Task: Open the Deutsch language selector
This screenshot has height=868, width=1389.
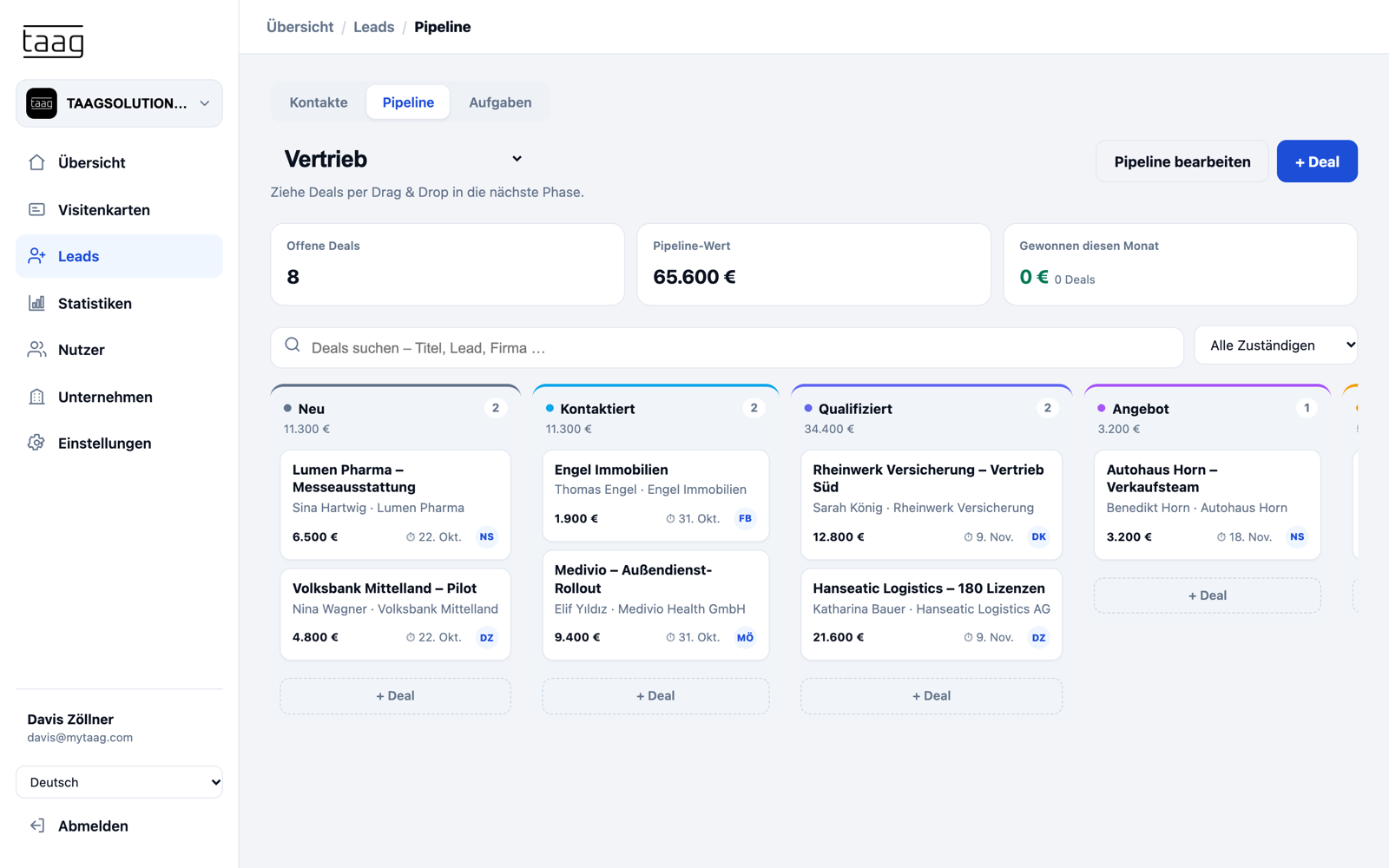Action: click(x=119, y=782)
